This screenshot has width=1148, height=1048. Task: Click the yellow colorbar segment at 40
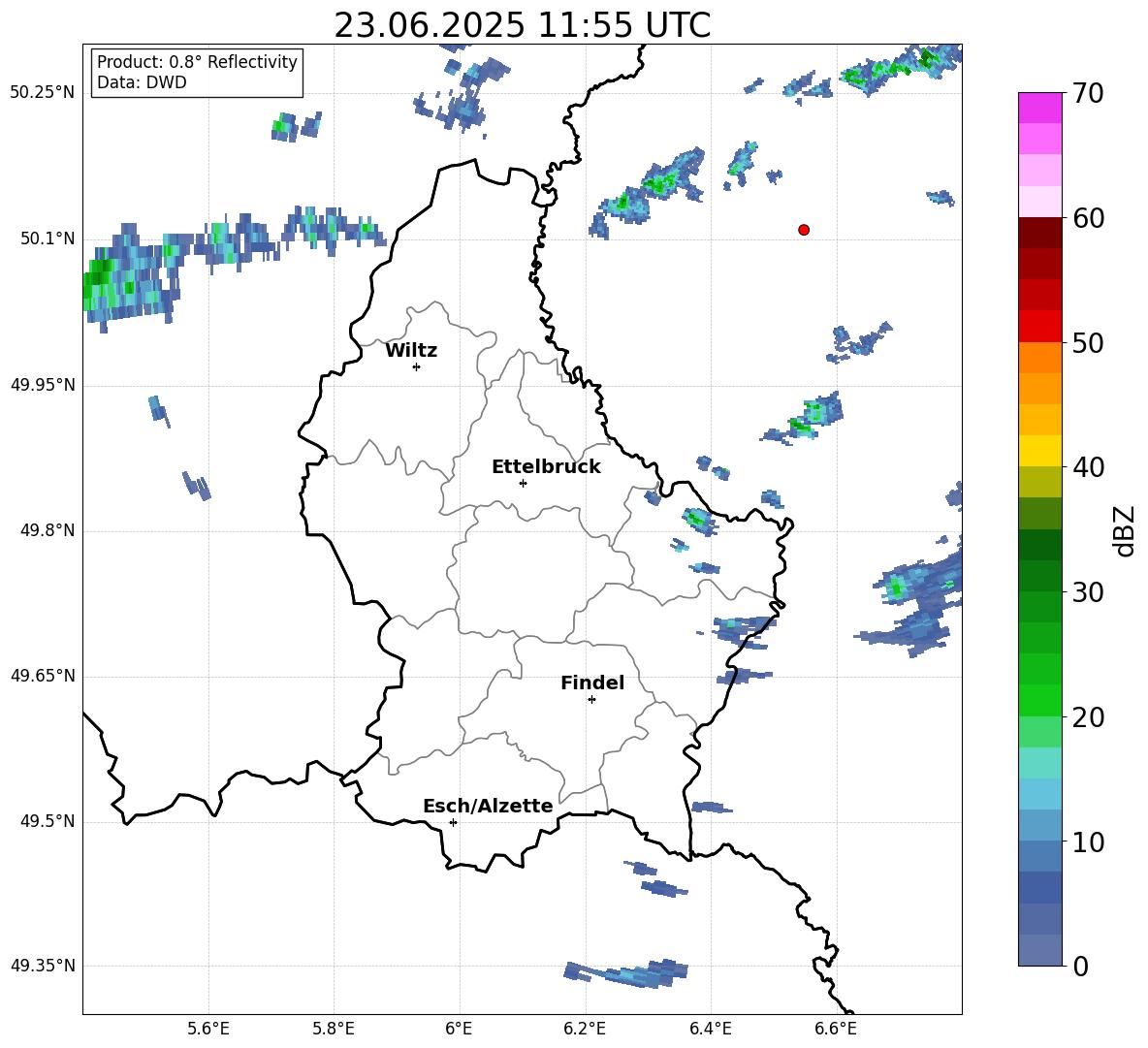(x=1040, y=451)
